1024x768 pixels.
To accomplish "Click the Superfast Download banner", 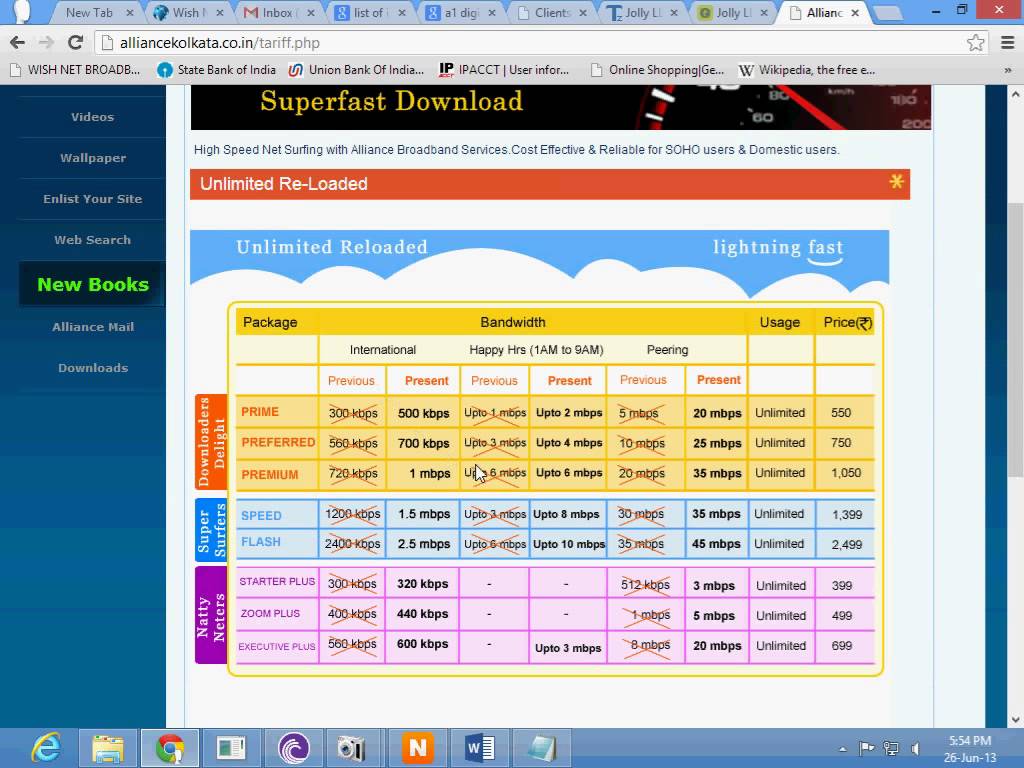I will 560,107.
